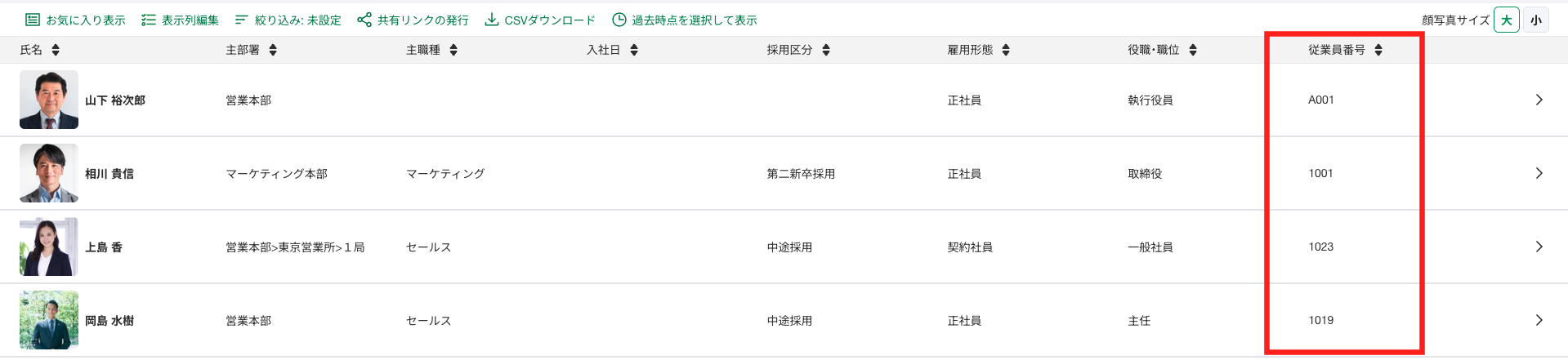Open 上島 香 row chevron

point(1539,247)
